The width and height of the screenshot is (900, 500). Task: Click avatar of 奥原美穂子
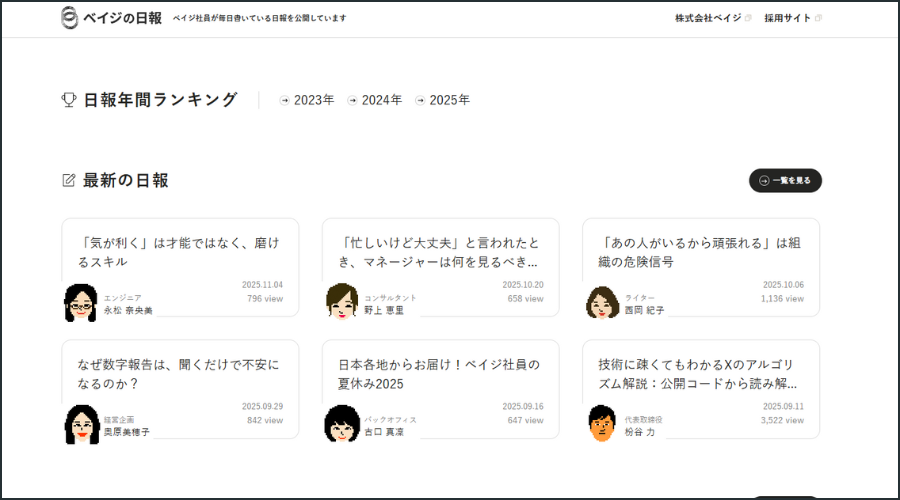[82, 424]
